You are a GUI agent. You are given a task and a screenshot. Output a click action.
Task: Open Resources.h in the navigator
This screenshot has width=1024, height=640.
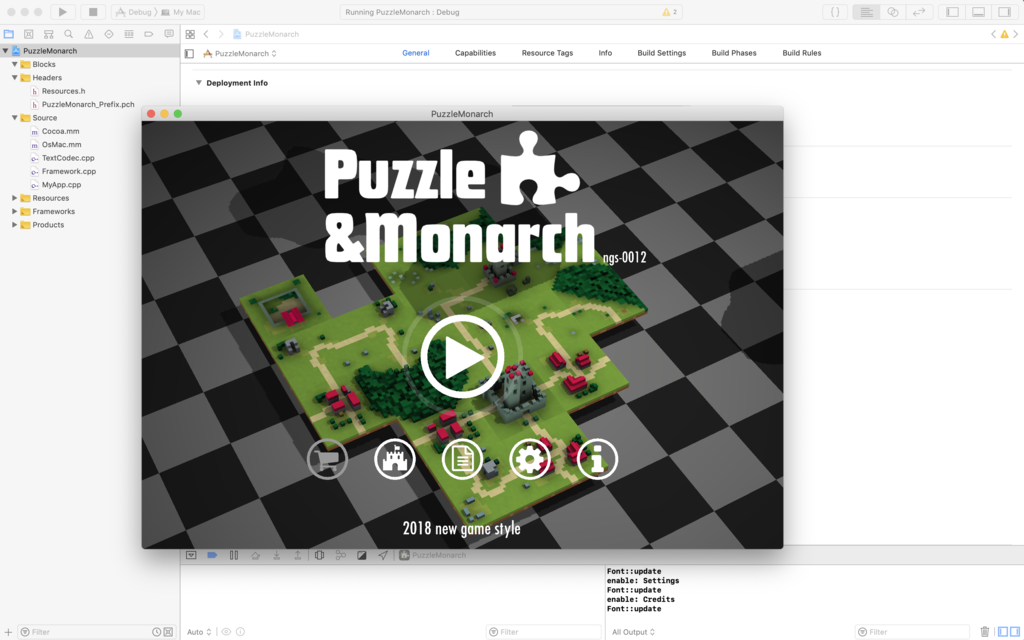coord(63,91)
